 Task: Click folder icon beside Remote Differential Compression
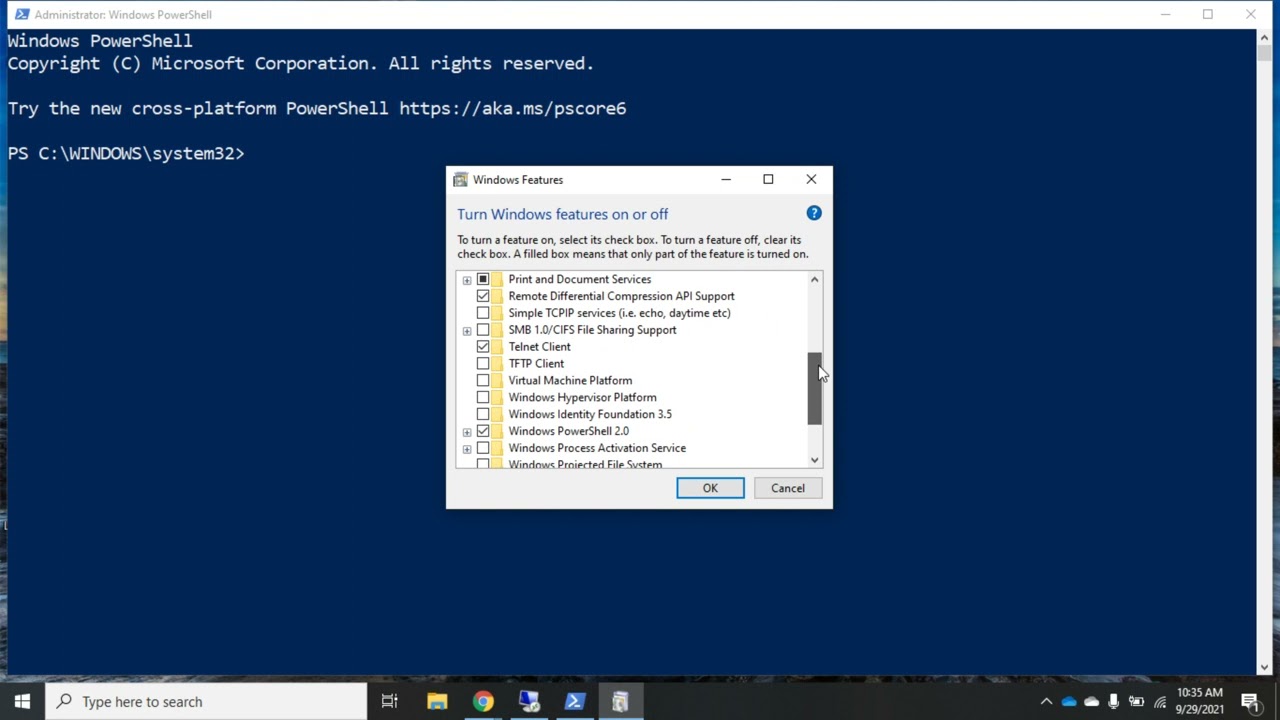497,296
